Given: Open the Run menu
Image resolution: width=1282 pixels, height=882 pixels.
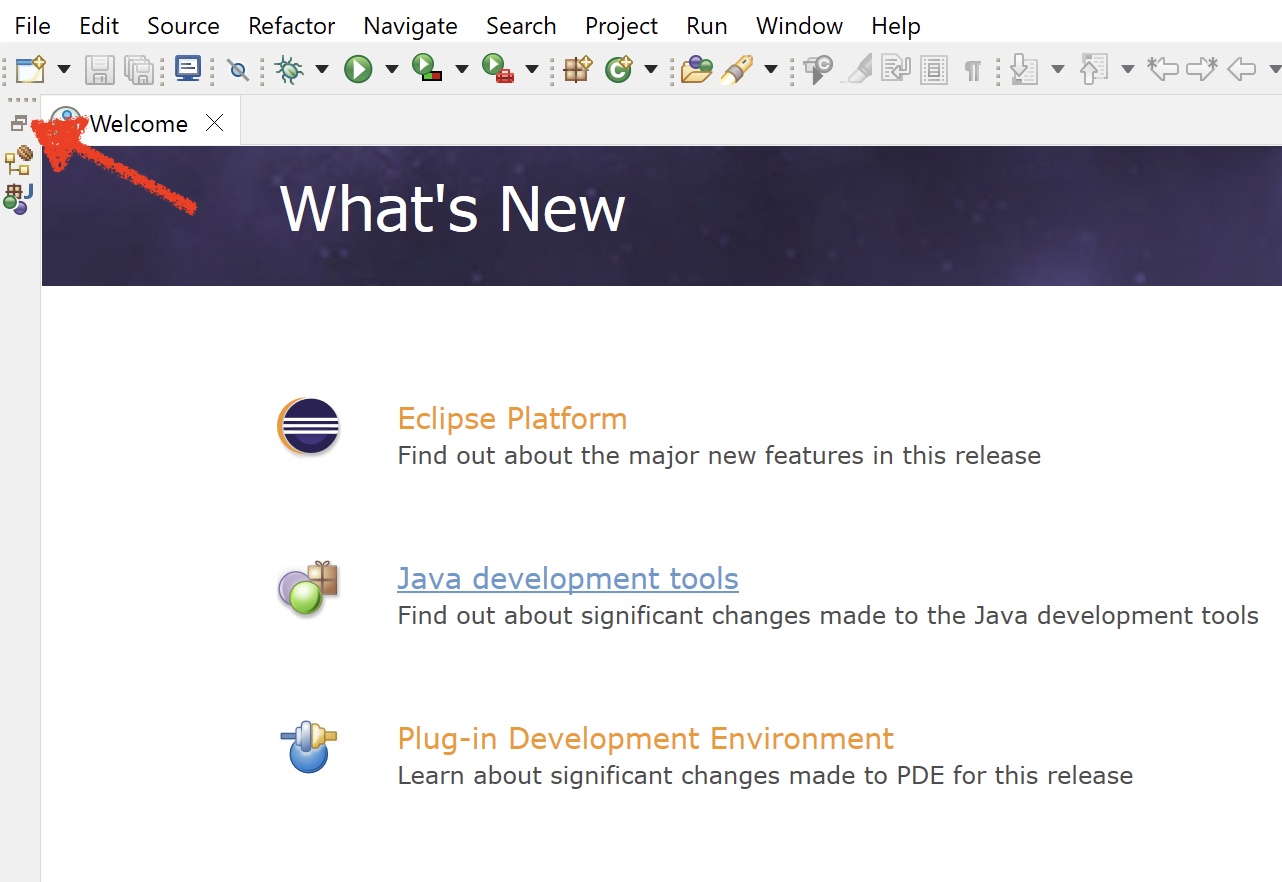Looking at the screenshot, I should click(x=707, y=26).
